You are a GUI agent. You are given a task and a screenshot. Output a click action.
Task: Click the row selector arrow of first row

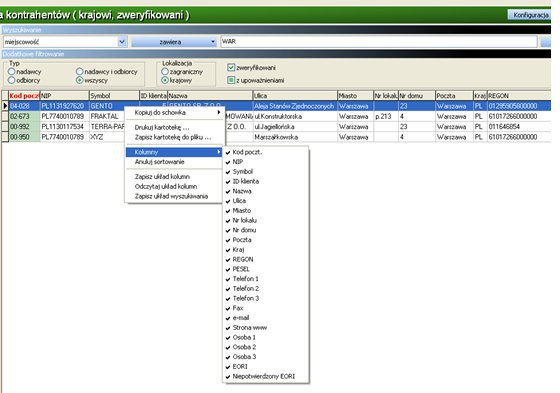coord(5,106)
